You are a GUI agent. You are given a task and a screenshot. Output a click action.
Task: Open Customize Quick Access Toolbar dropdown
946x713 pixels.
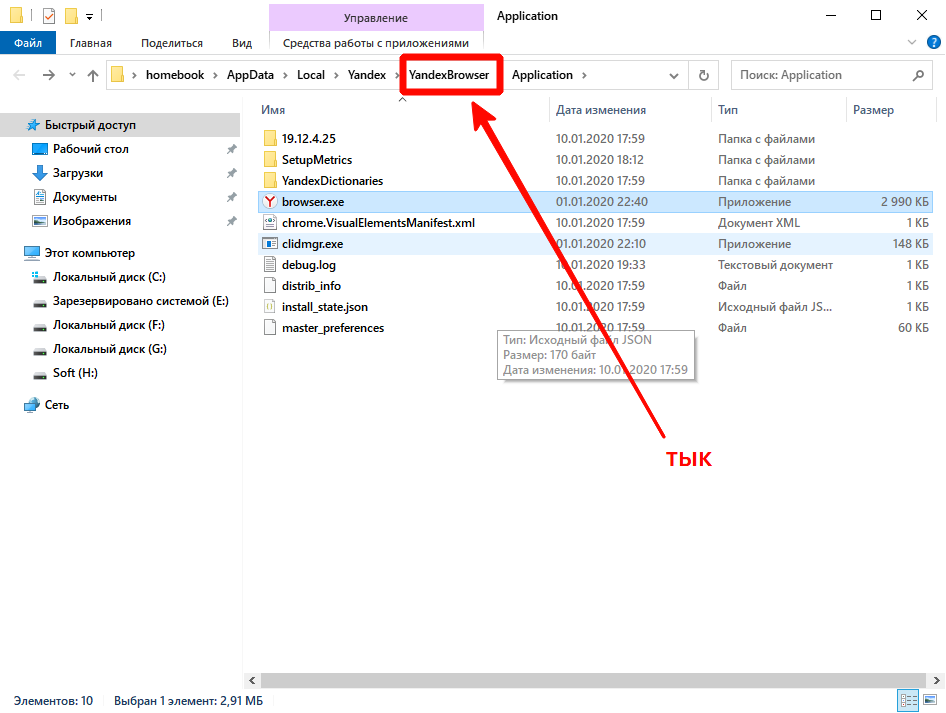click(89, 16)
